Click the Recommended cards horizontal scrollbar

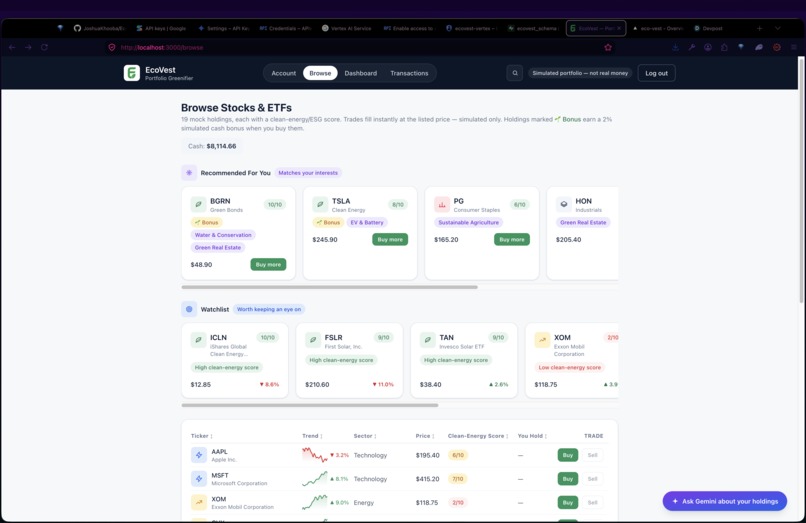(329, 287)
